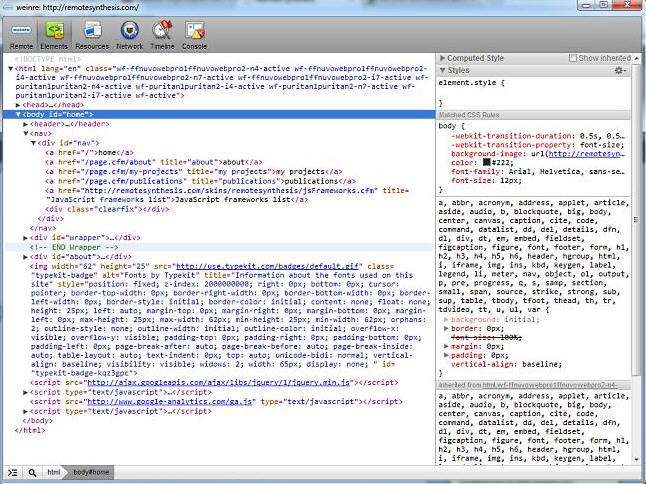
Task: Expand the padding property in styles
Action: point(446,355)
